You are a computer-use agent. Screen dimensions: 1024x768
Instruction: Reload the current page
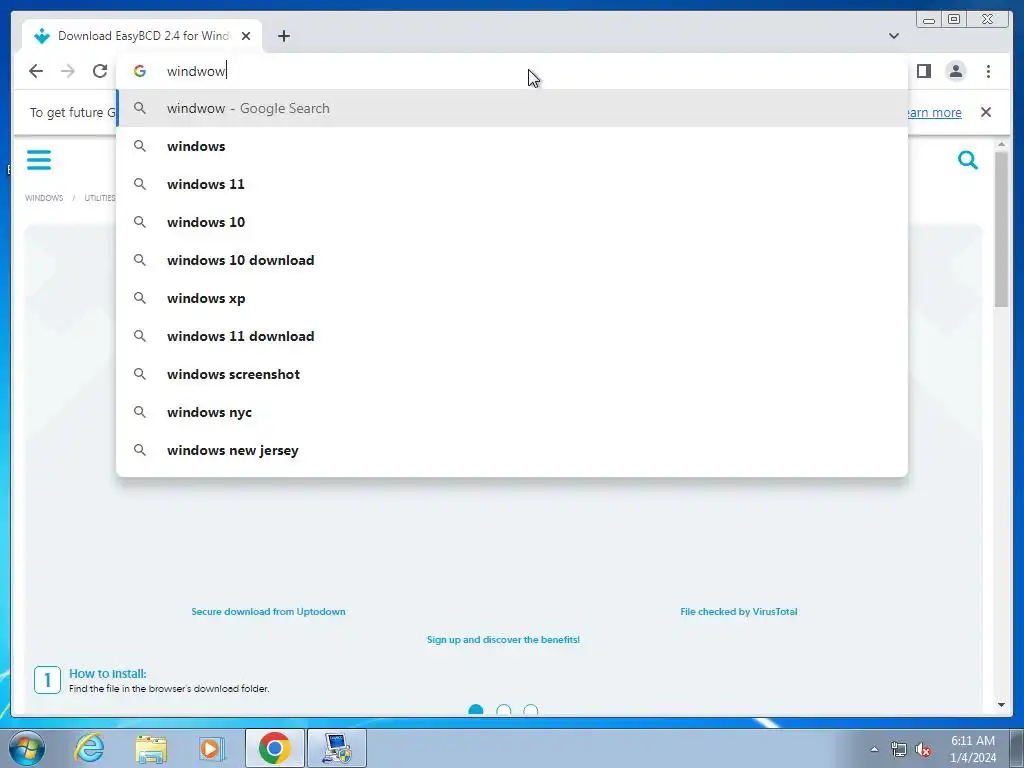coord(100,71)
